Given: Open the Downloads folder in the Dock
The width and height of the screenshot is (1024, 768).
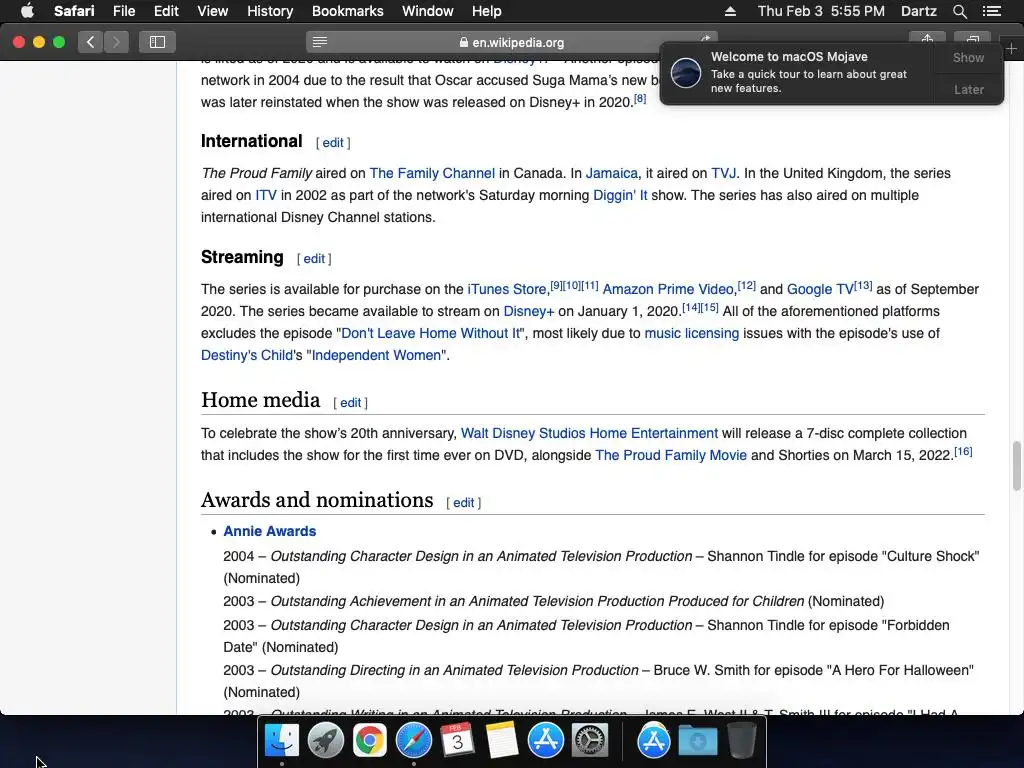Looking at the screenshot, I should (697, 741).
